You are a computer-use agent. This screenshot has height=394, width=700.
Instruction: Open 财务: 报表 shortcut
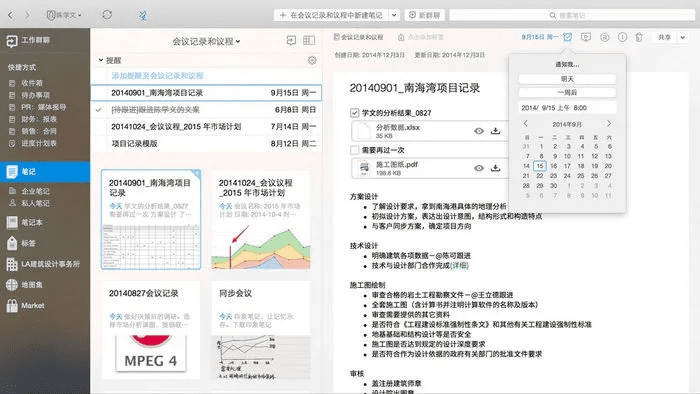[x=33, y=119]
